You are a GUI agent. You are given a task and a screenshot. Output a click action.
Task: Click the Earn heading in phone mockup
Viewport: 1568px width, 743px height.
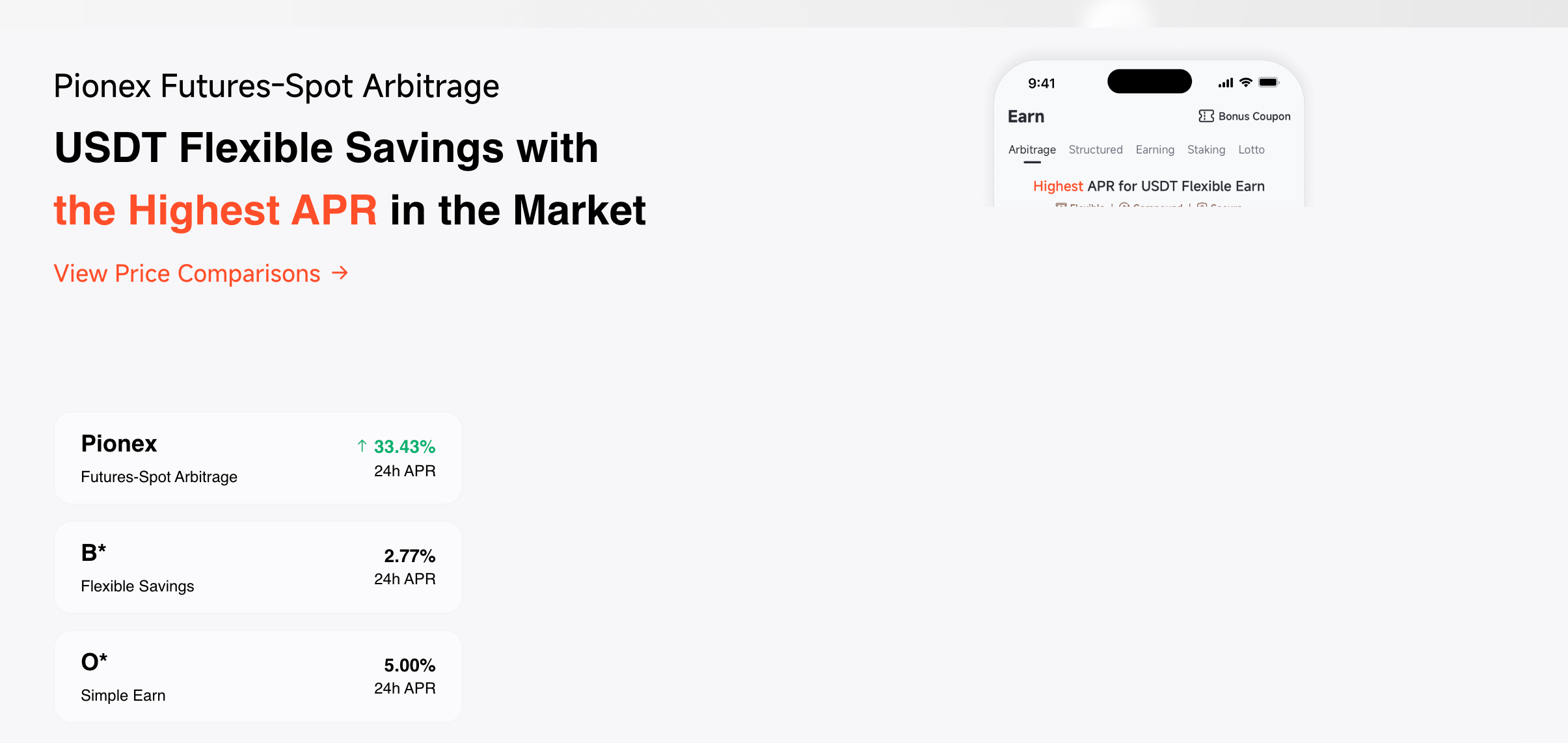1026,116
